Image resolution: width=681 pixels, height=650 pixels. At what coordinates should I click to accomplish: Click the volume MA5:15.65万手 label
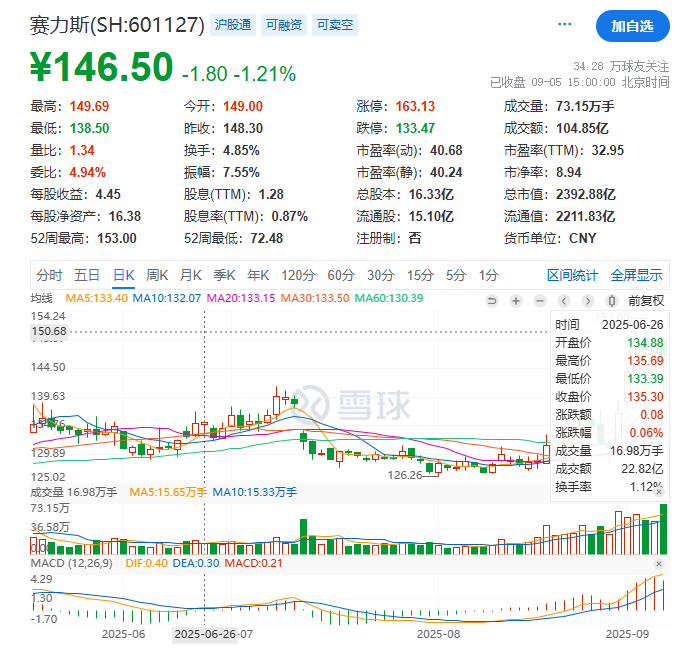point(168,492)
